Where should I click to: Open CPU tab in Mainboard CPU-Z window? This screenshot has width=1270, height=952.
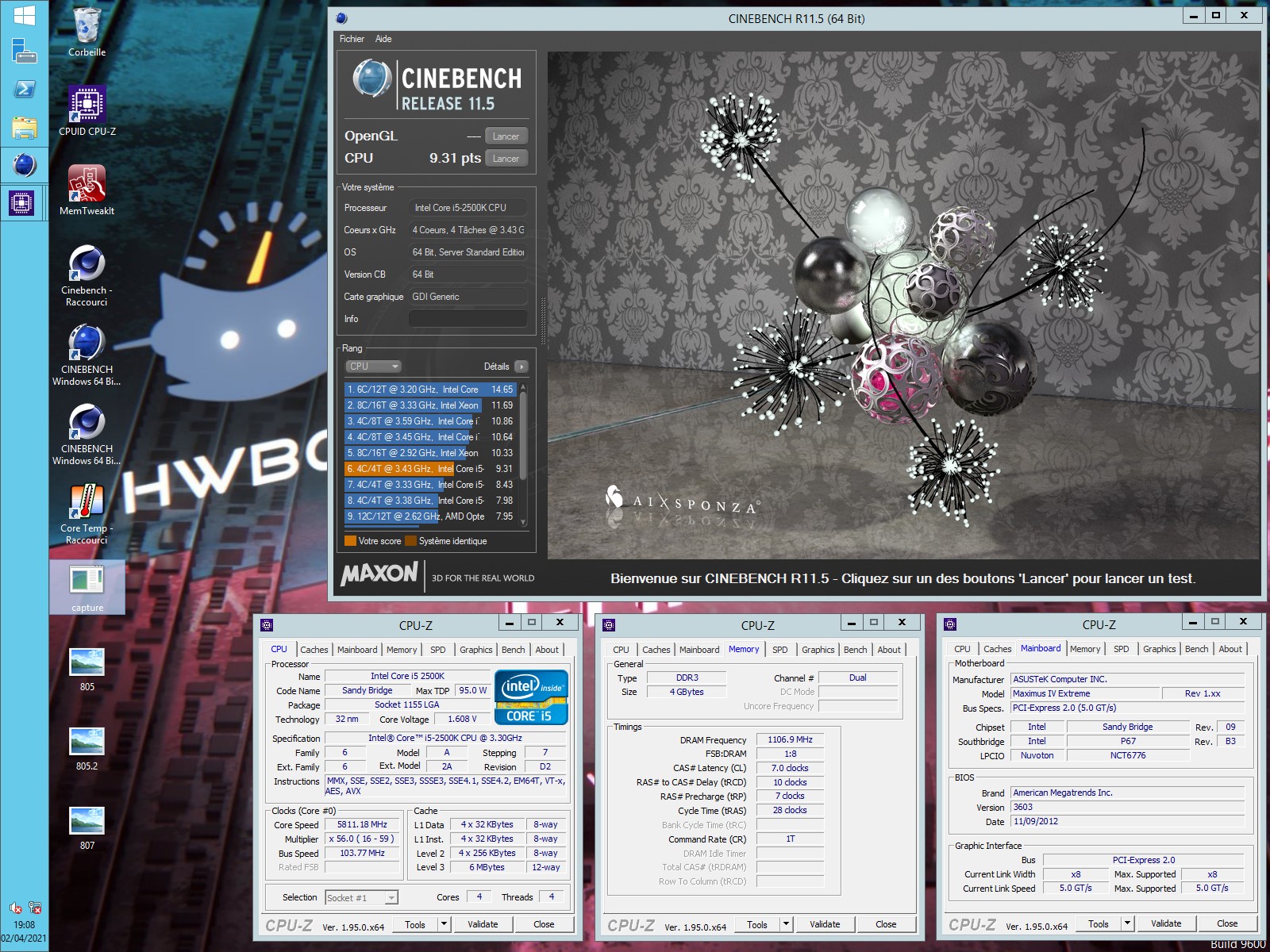[x=962, y=649]
